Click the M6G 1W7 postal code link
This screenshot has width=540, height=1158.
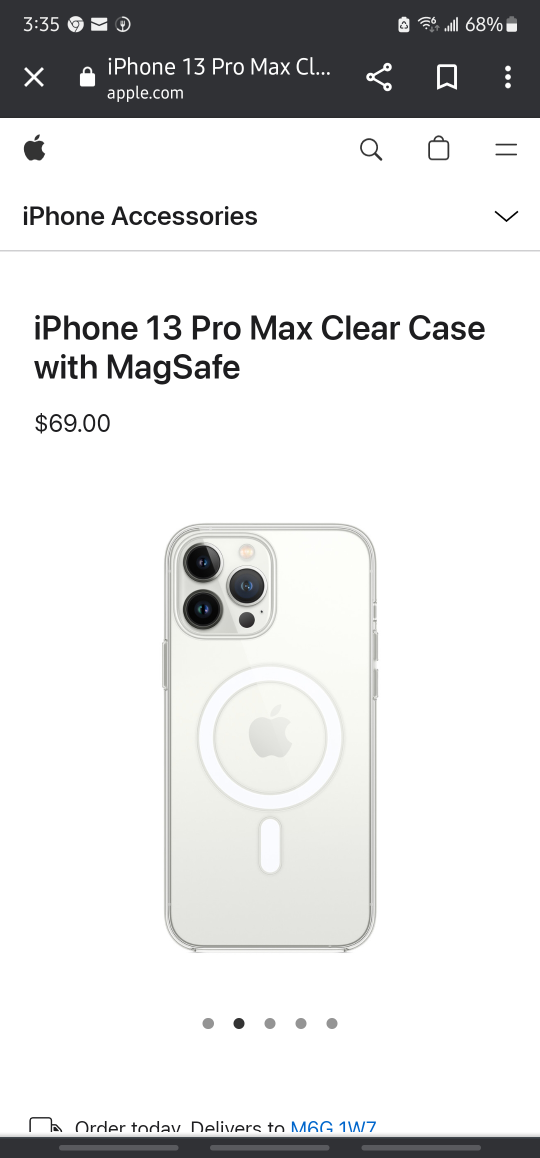coord(333,1128)
